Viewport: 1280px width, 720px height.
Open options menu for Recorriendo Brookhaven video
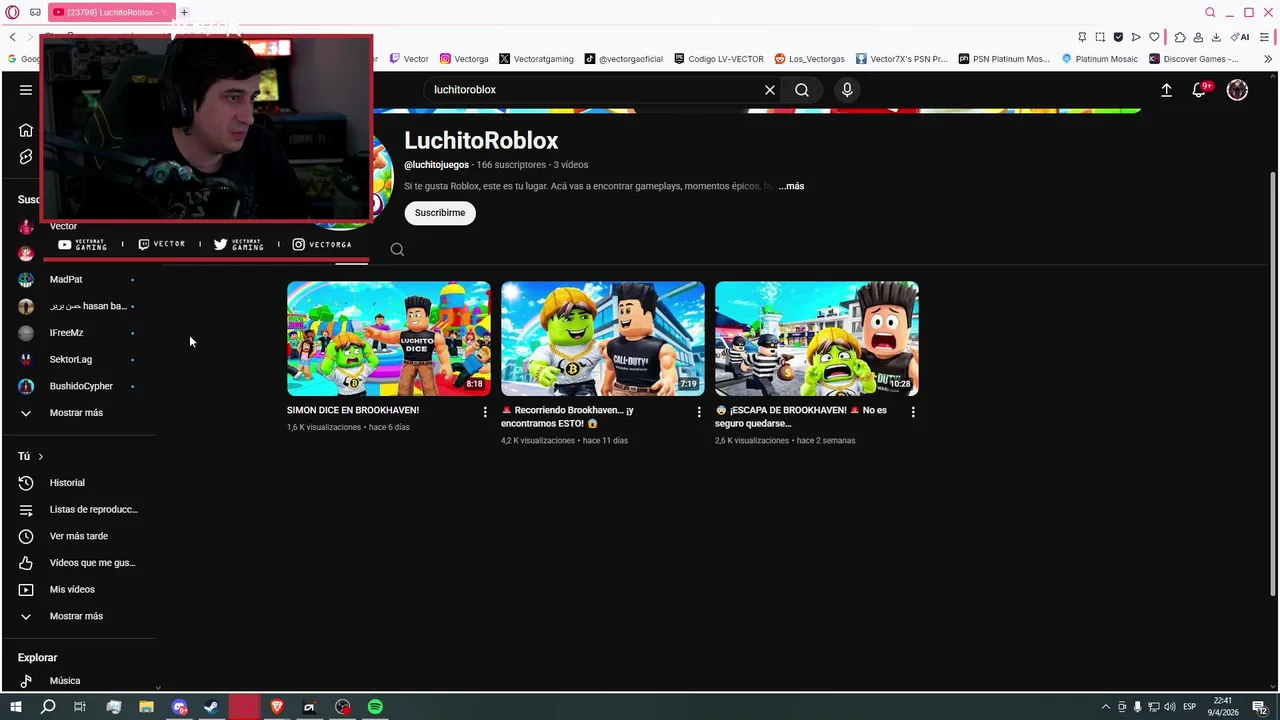(x=699, y=412)
